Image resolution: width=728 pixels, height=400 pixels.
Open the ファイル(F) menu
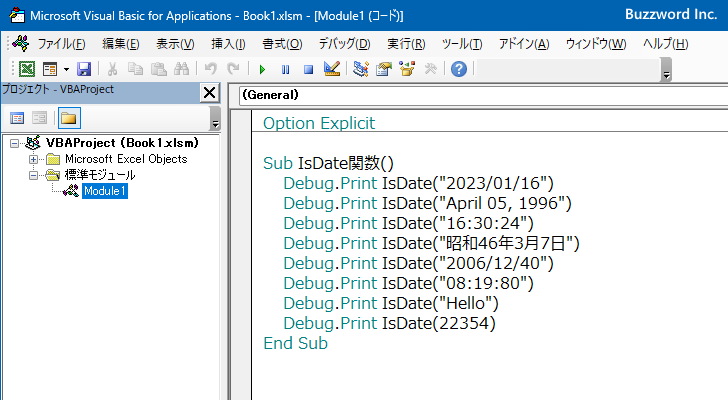click(x=61, y=44)
